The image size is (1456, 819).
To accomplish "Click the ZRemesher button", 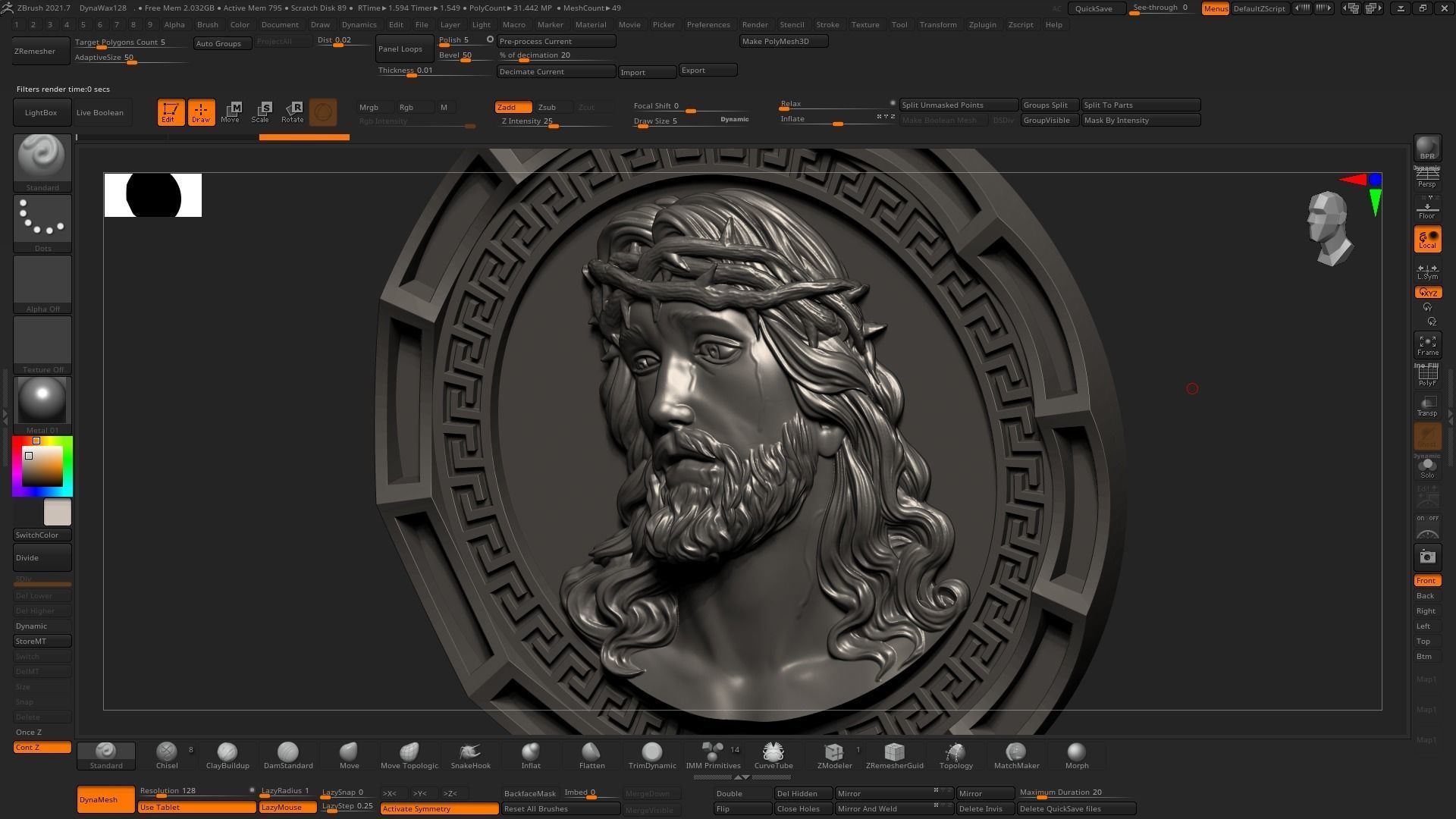I will (x=42, y=51).
